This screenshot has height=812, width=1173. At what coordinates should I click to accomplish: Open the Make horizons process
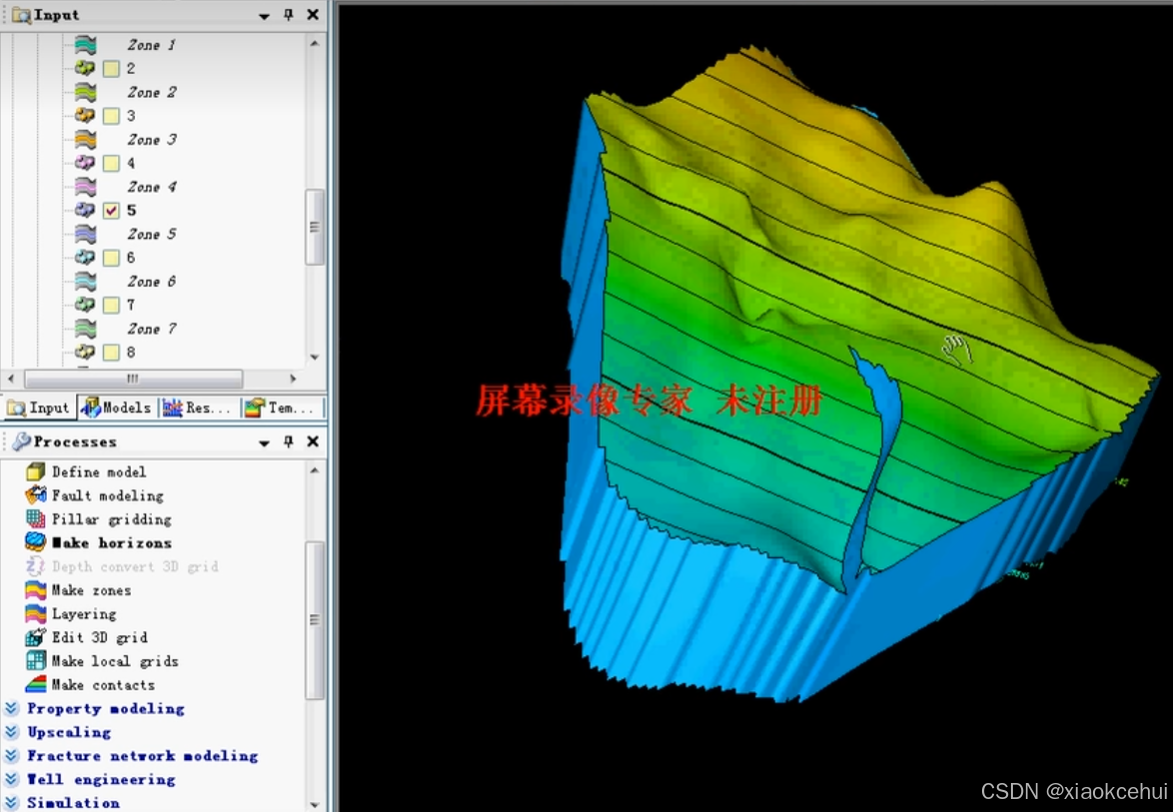(111, 543)
